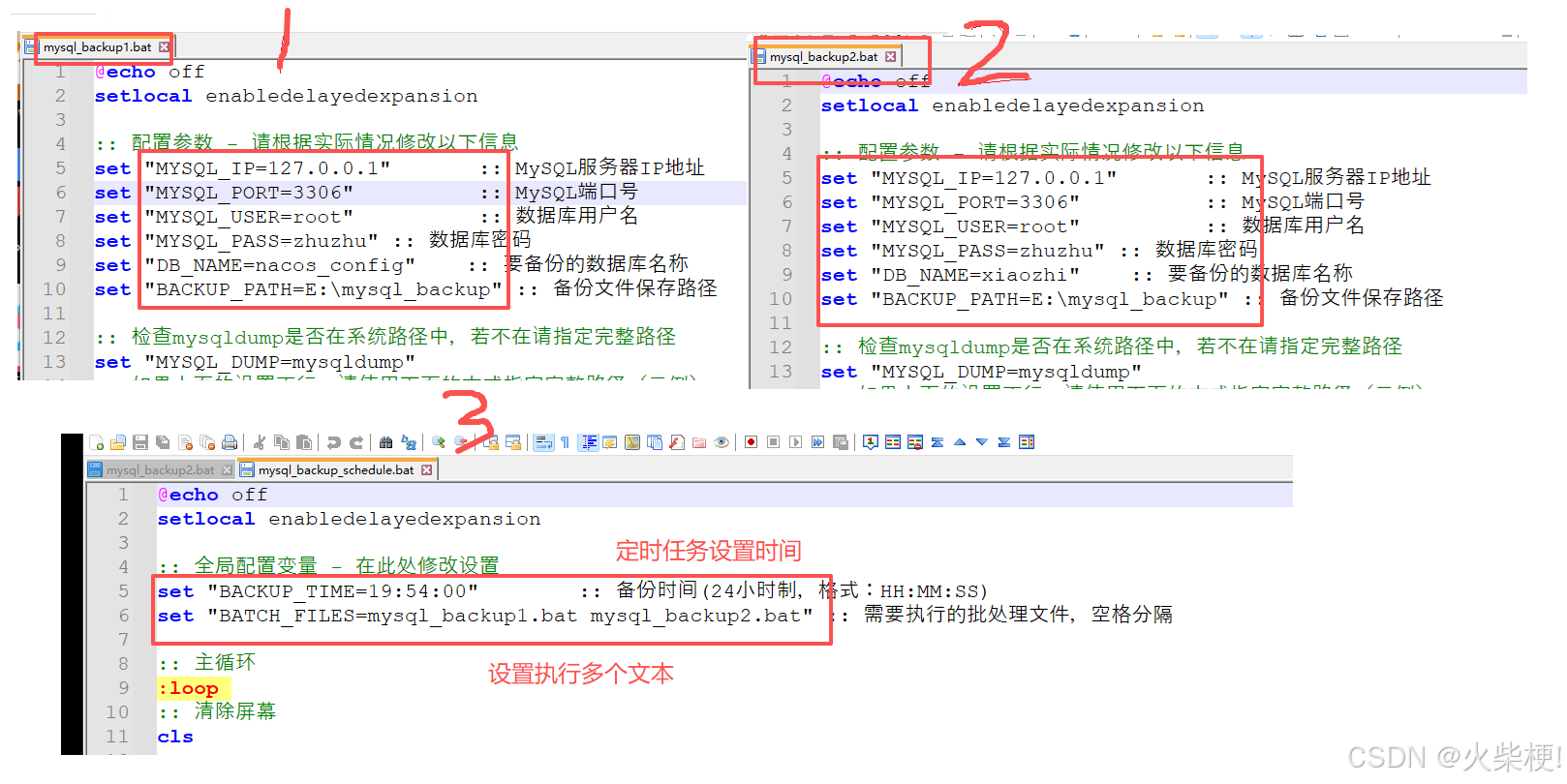This screenshot has height=784, width=1567.
Task: Click the Close document toolbar icon
Action: point(186,442)
